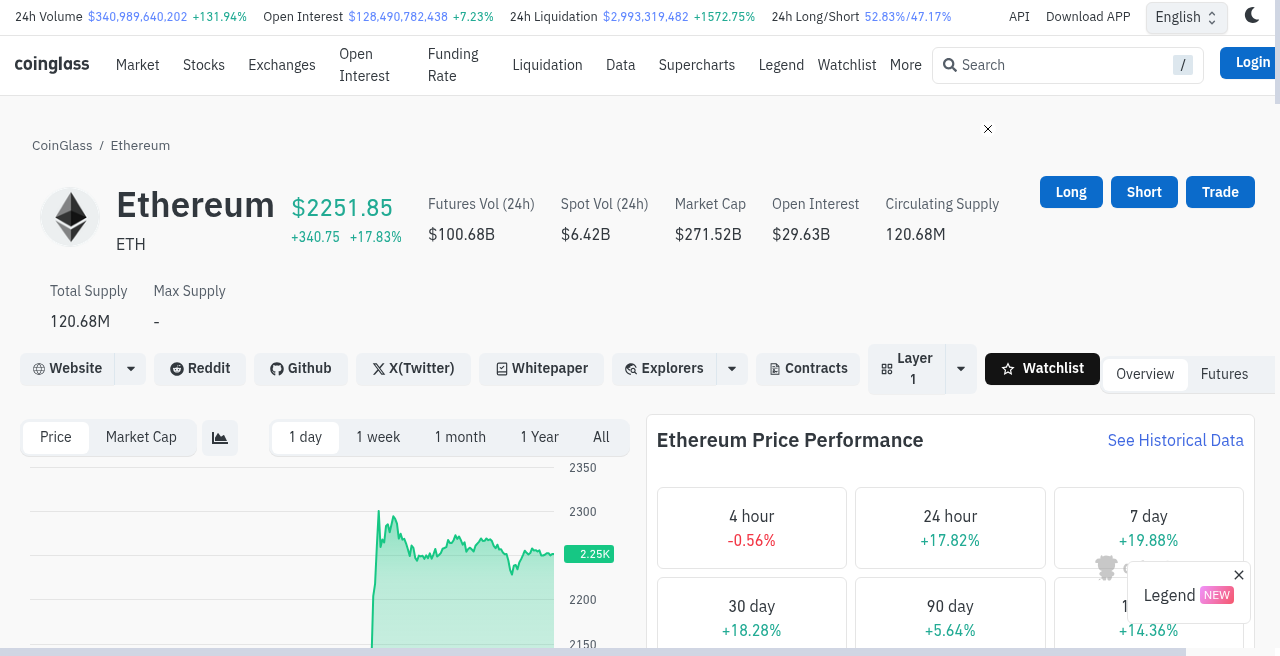Click the Trade button
This screenshot has width=1280, height=656.
1220,192
